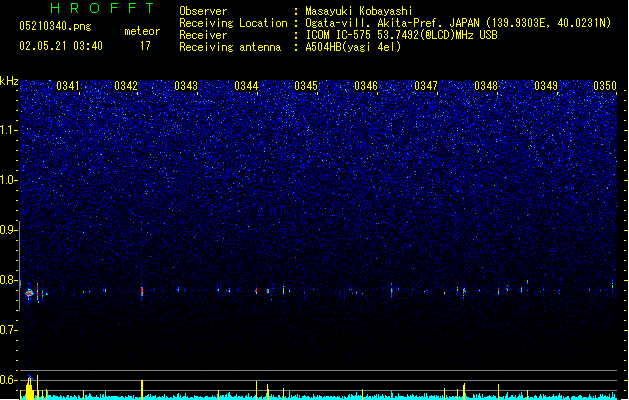Image resolution: width=629 pixels, height=400 pixels.
Task: Click the 0348 time marker
Action: [x=486, y=86]
